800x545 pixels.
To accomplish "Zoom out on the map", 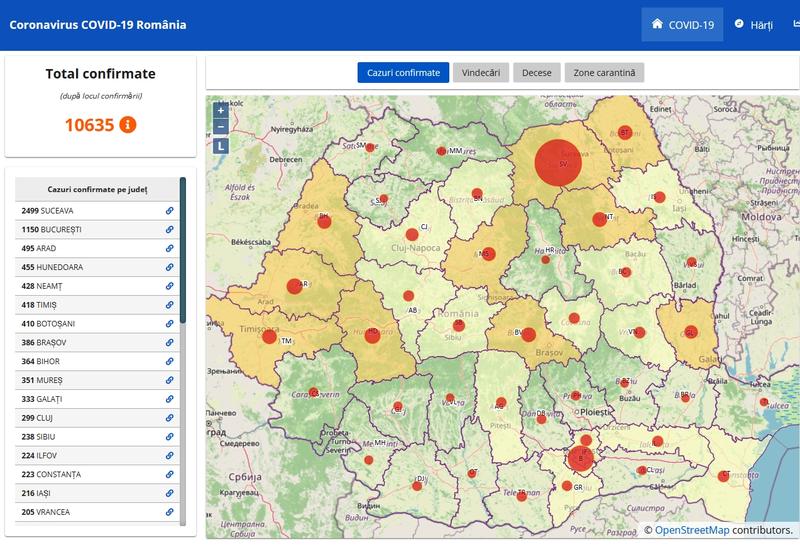I will pyautogui.click(x=221, y=127).
